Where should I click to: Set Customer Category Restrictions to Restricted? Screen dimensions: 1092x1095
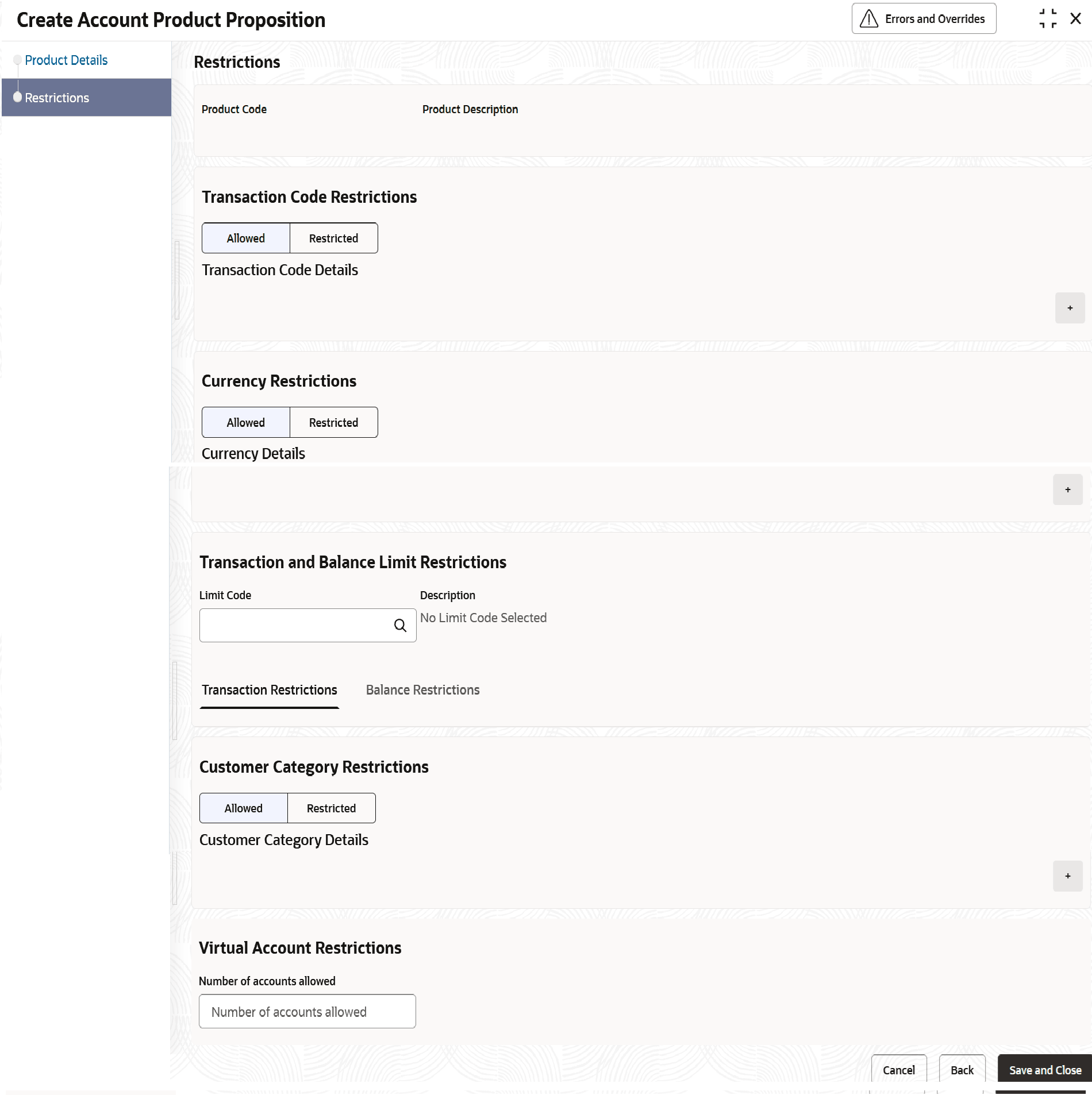[x=332, y=808]
